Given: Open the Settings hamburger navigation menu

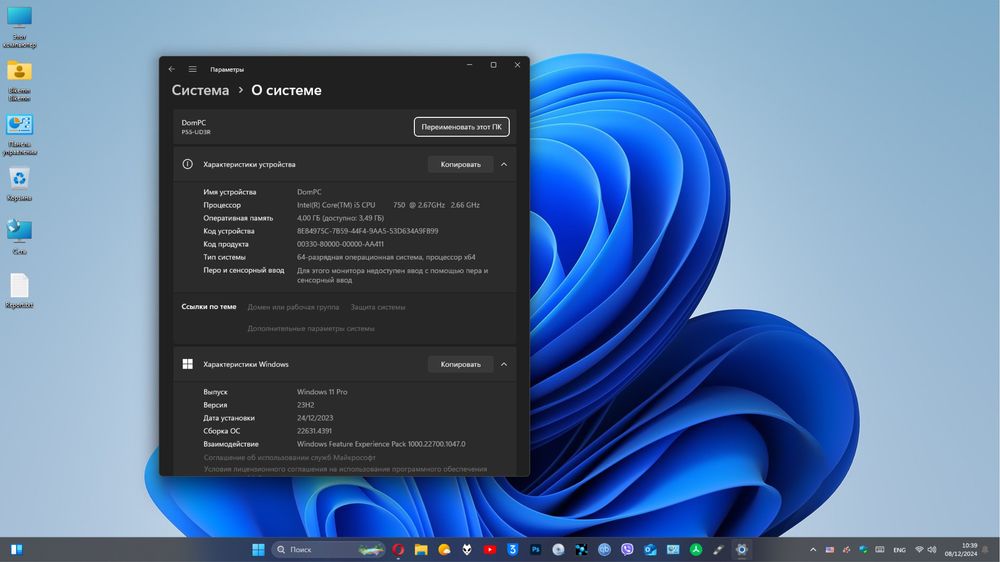Looking at the screenshot, I should [193, 69].
